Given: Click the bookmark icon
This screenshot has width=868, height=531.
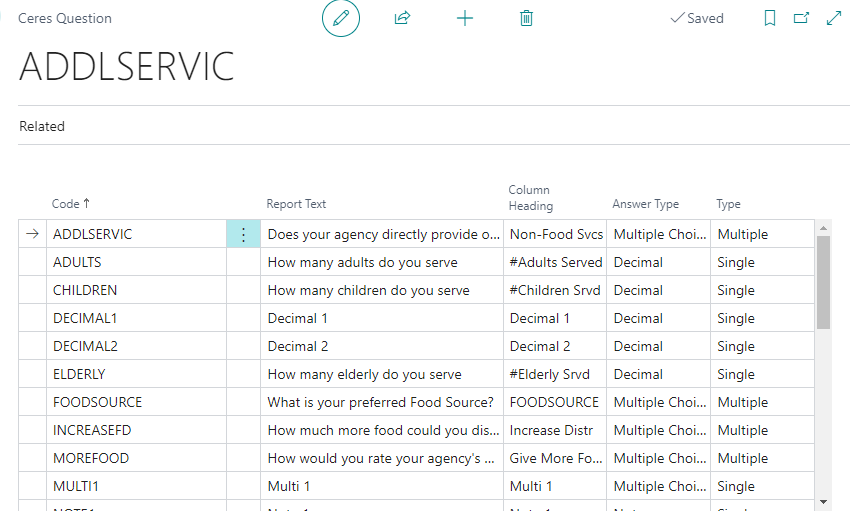Looking at the screenshot, I should click(x=769, y=18).
